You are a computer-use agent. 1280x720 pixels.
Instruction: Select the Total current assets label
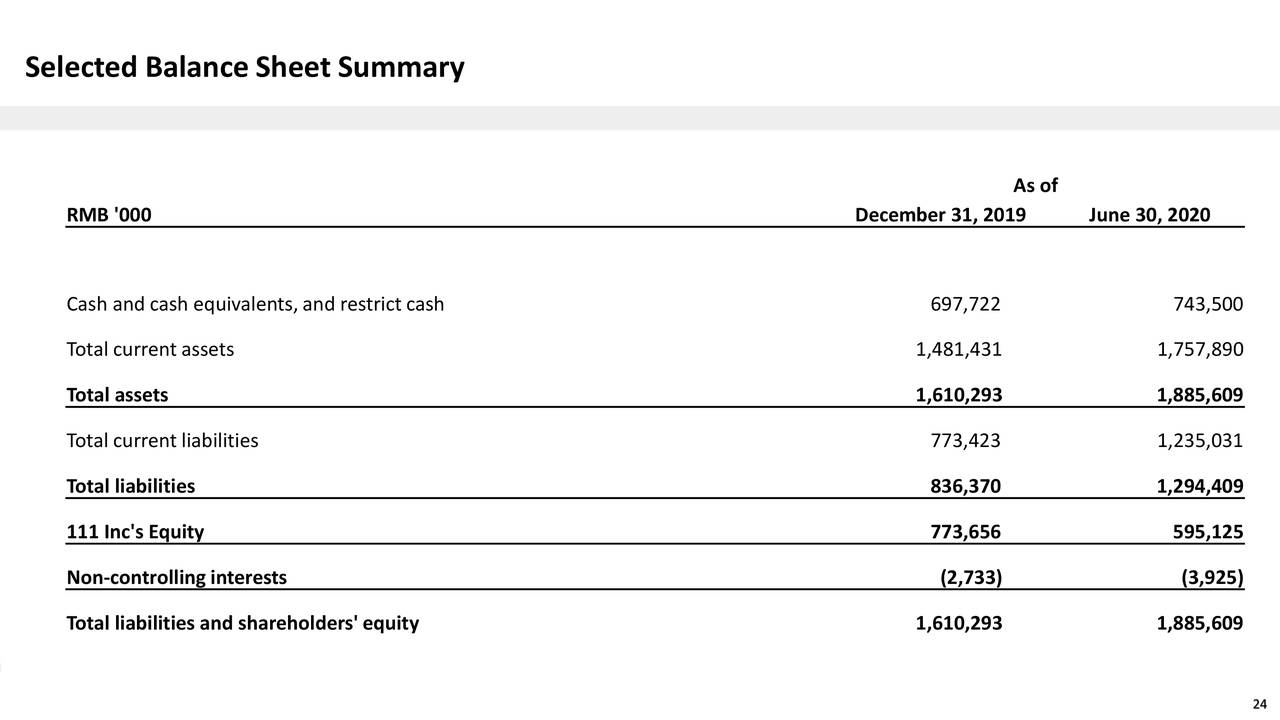point(150,349)
